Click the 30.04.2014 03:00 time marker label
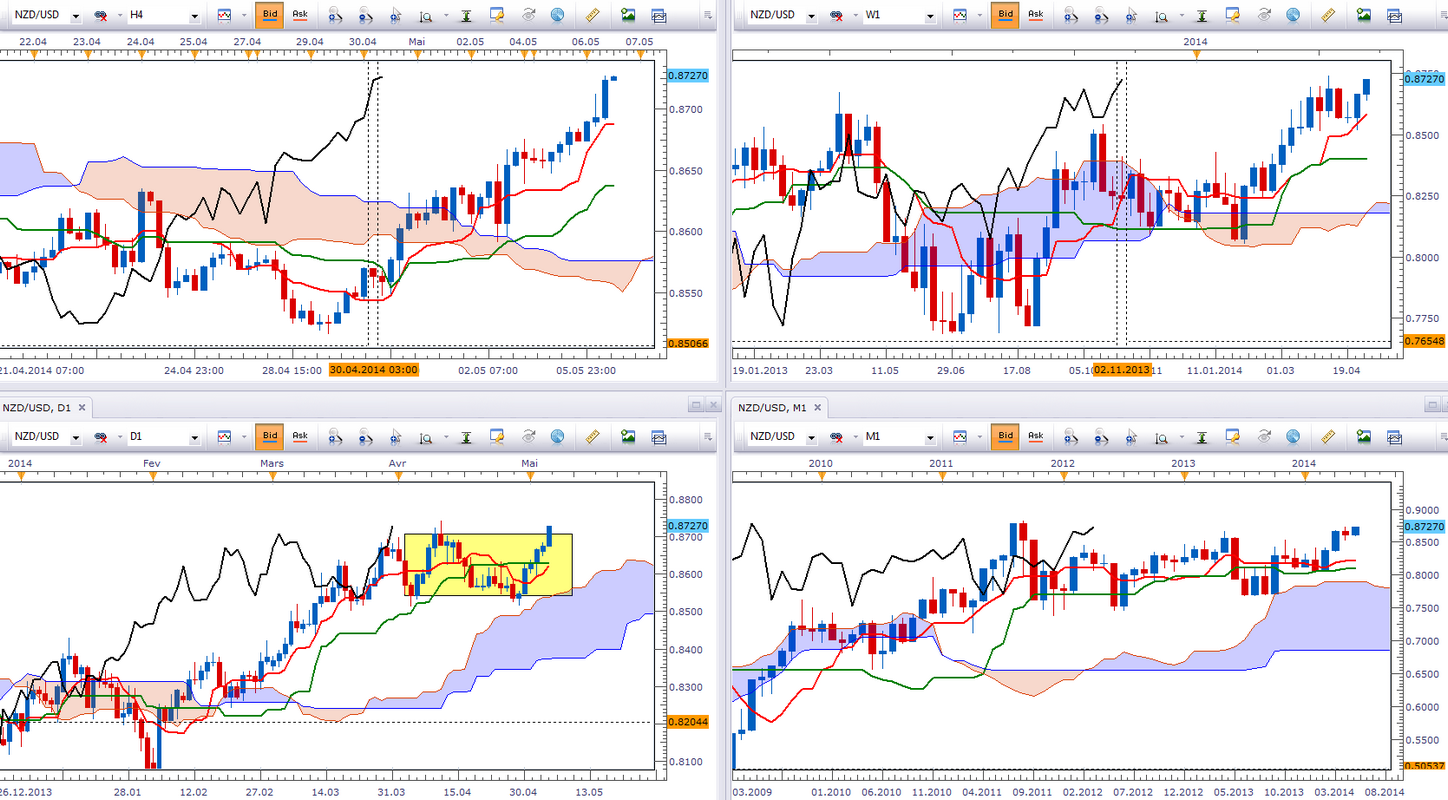 click(374, 369)
